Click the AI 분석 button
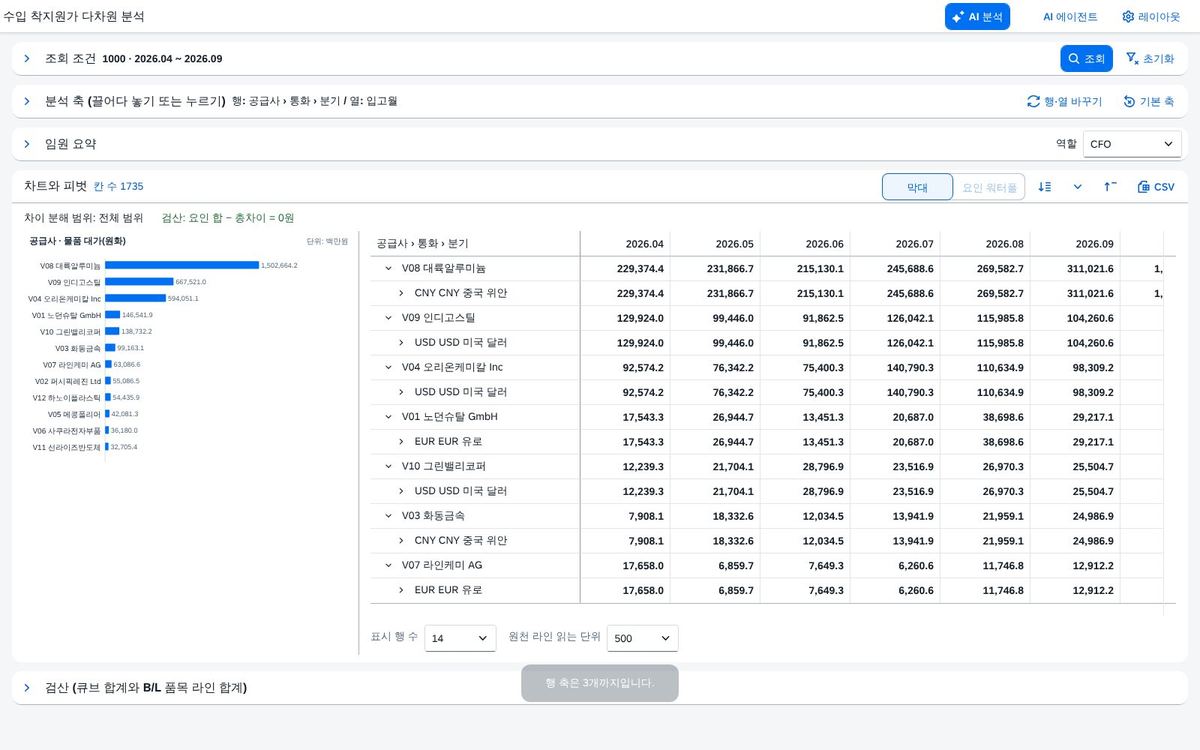Image resolution: width=1200 pixels, height=750 pixels. click(977, 17)
